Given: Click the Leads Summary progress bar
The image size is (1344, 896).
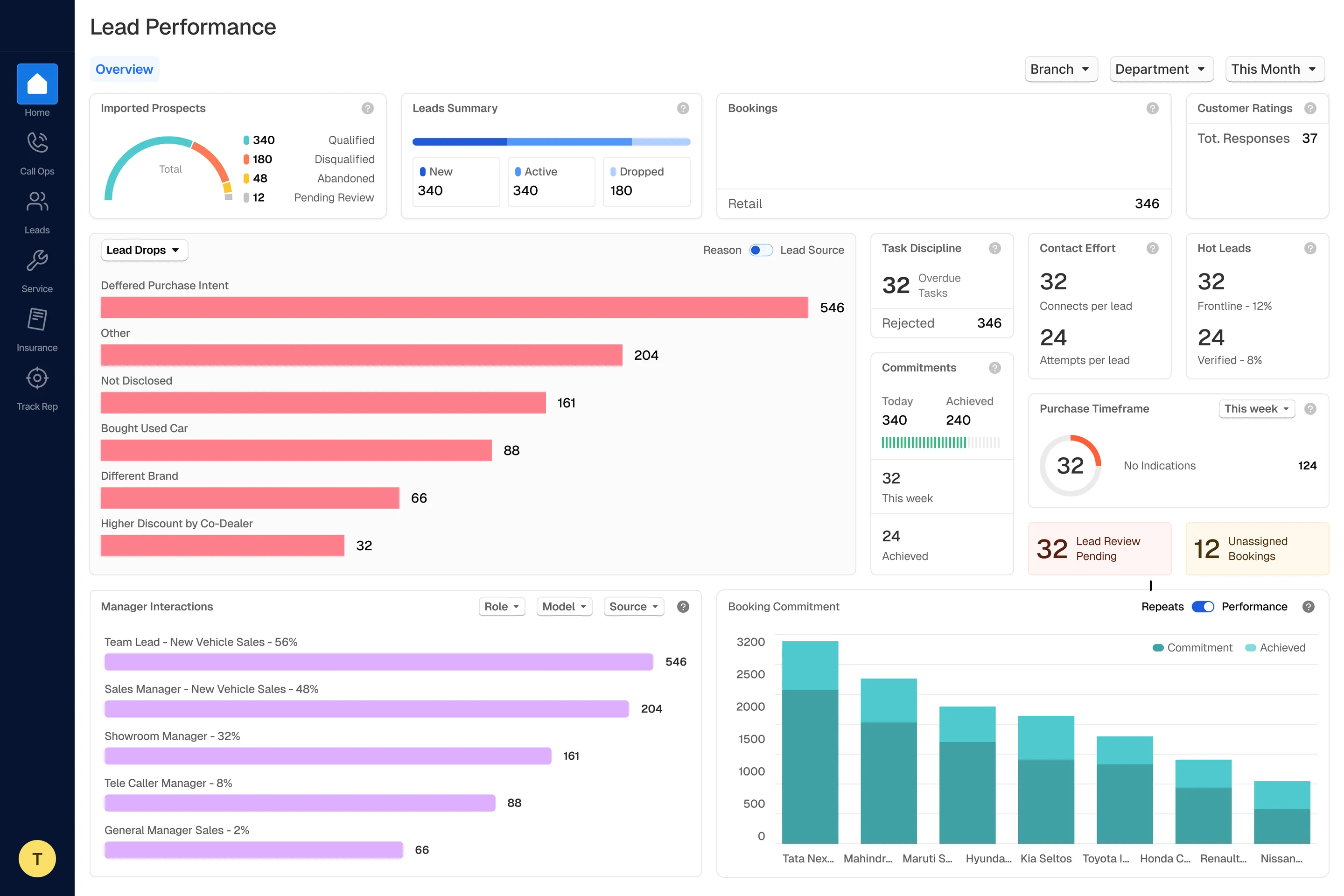Looking at the screenshot, I should coord(552,142).
